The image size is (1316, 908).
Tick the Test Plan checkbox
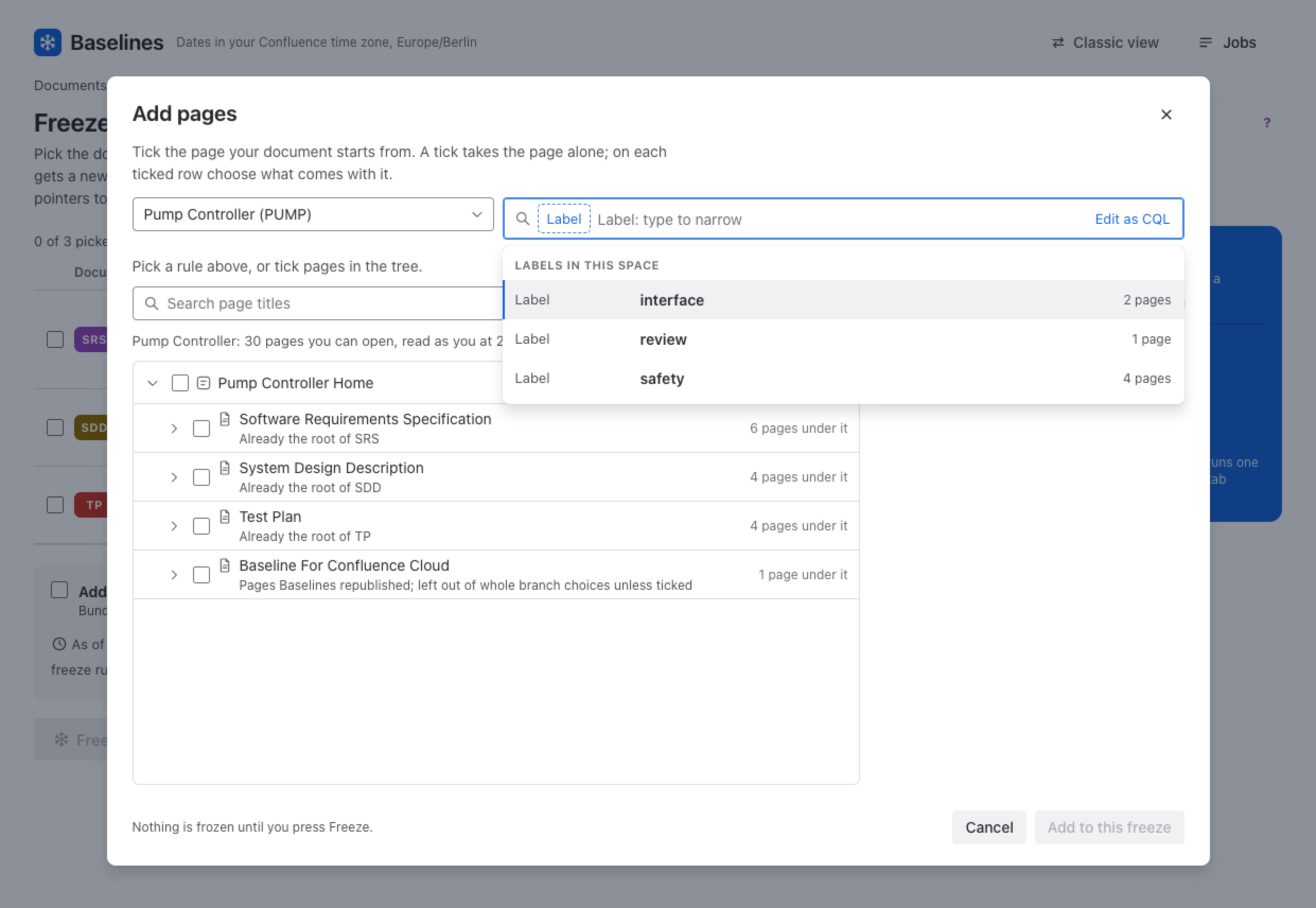point(201,526)
